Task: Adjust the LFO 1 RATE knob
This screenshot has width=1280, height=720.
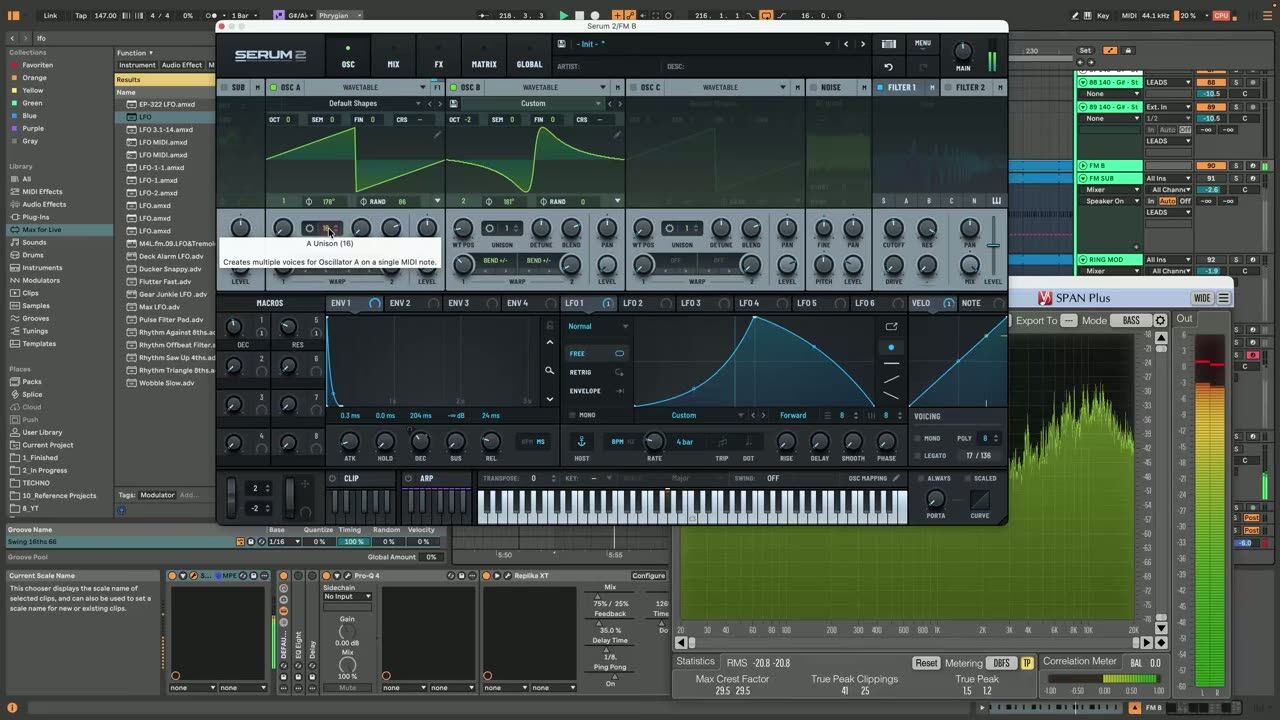Action: [x=653, y=441]
